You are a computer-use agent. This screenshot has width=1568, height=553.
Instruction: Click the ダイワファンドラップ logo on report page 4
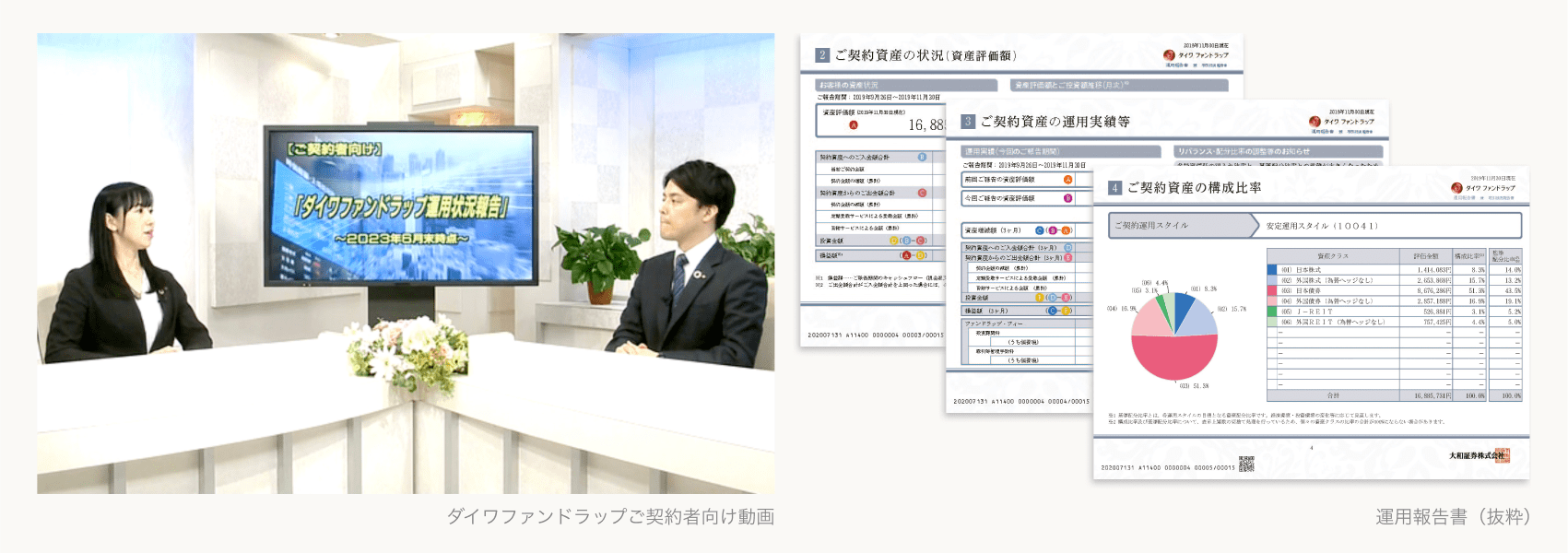tap(1483, 188)
